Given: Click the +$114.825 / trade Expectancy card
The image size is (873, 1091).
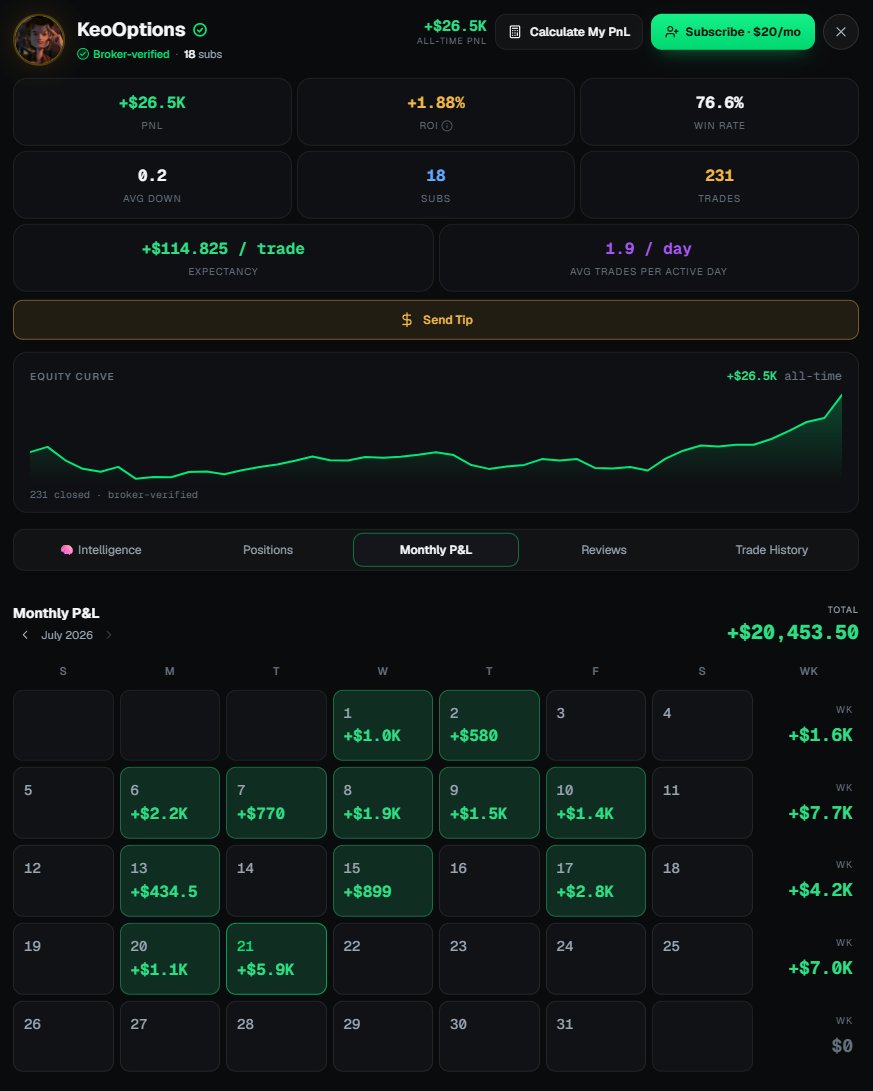Looking at the screenshot, I should point(223,258).
